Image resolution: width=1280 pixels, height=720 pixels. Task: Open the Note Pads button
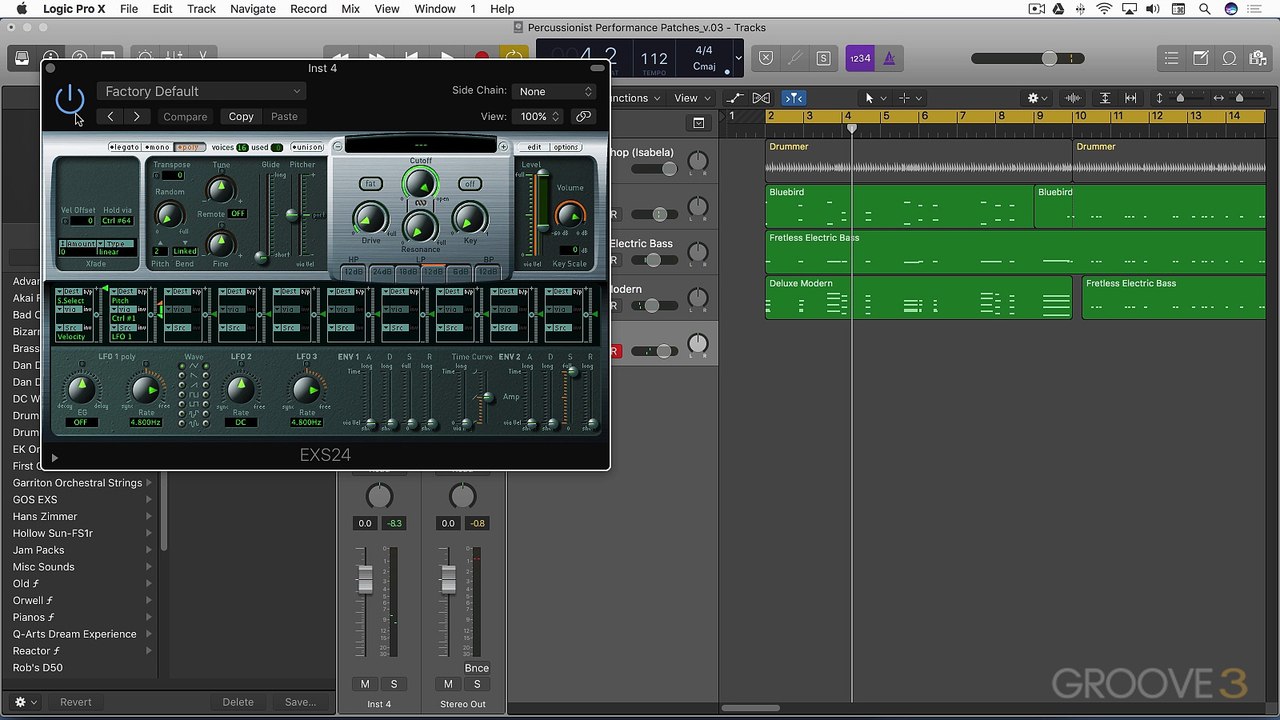pyautogui.click(x=1201, y=58)
